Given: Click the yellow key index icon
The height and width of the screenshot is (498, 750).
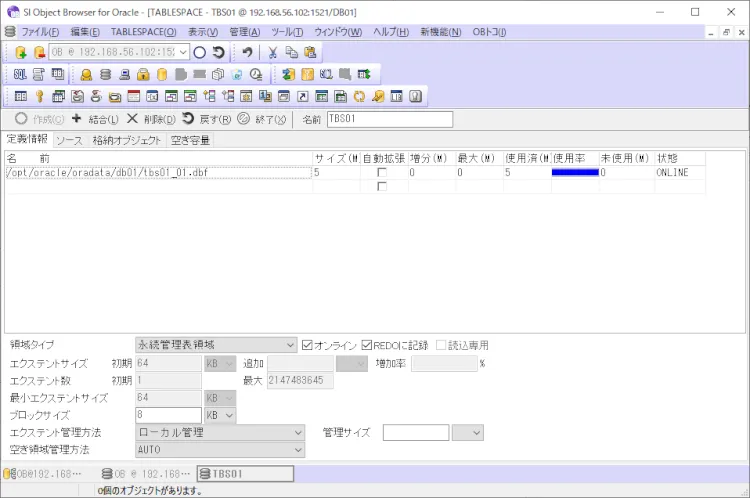Looking at the screenshot, I should click(x=40, y=96).
